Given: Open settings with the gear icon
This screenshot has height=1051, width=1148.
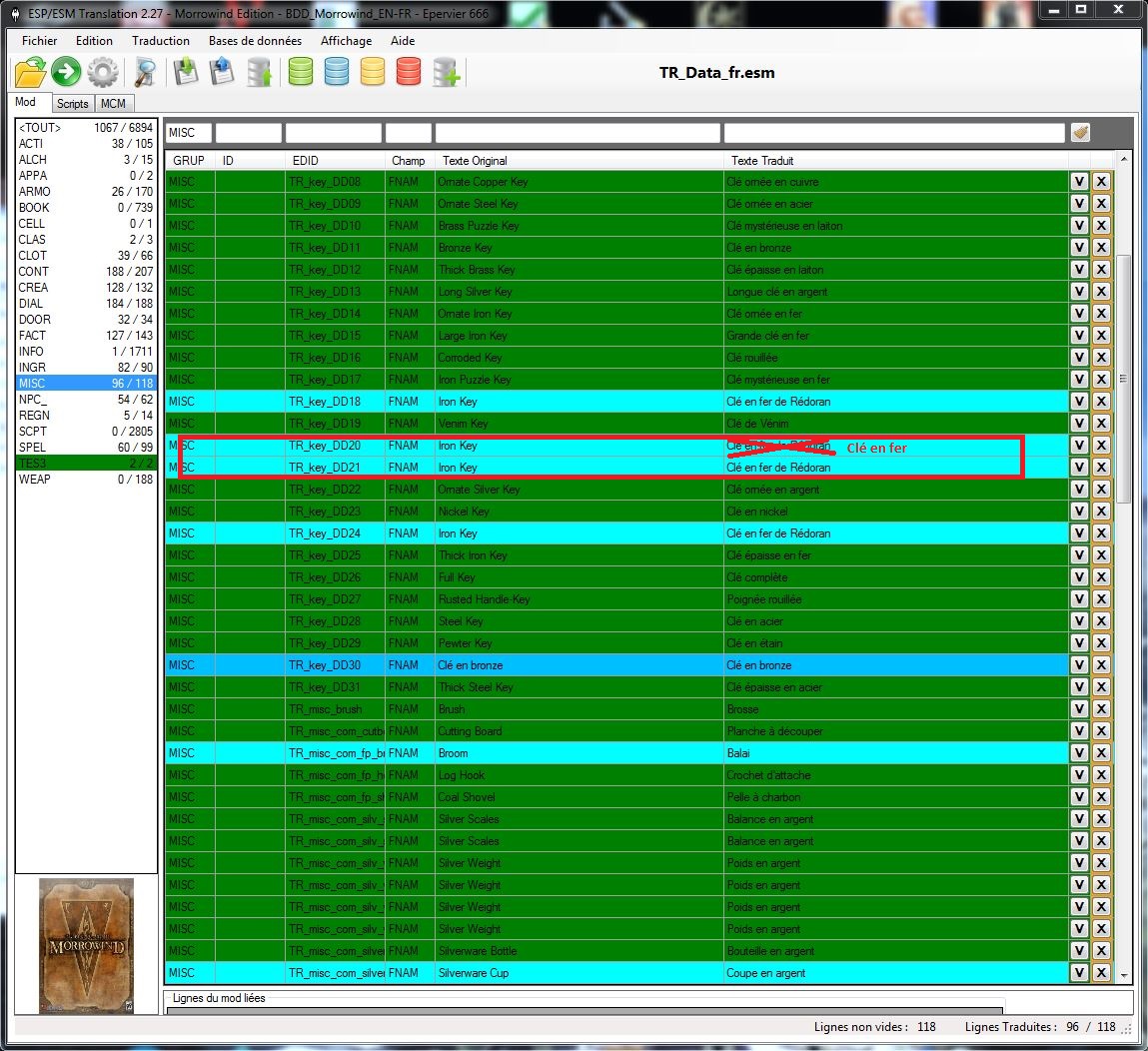Looking at the screenshot, I should coord(102,72).
